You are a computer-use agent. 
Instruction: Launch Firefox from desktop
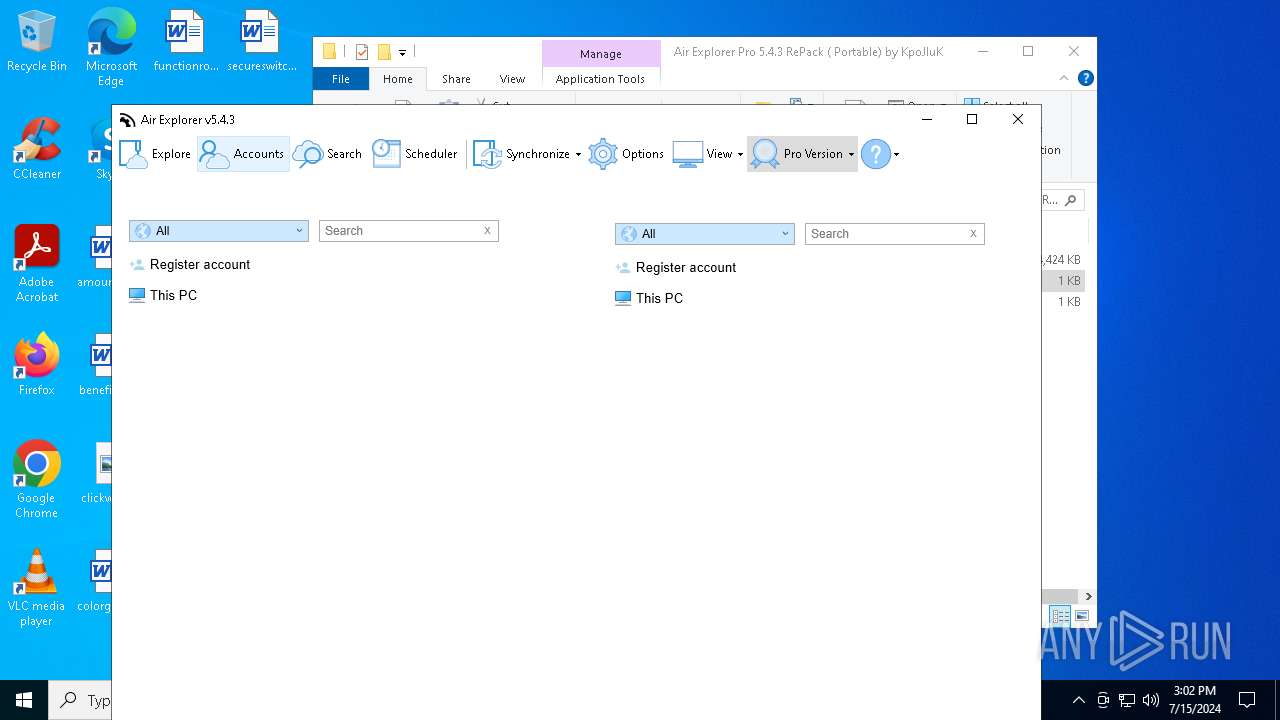(x=37, y=365)
